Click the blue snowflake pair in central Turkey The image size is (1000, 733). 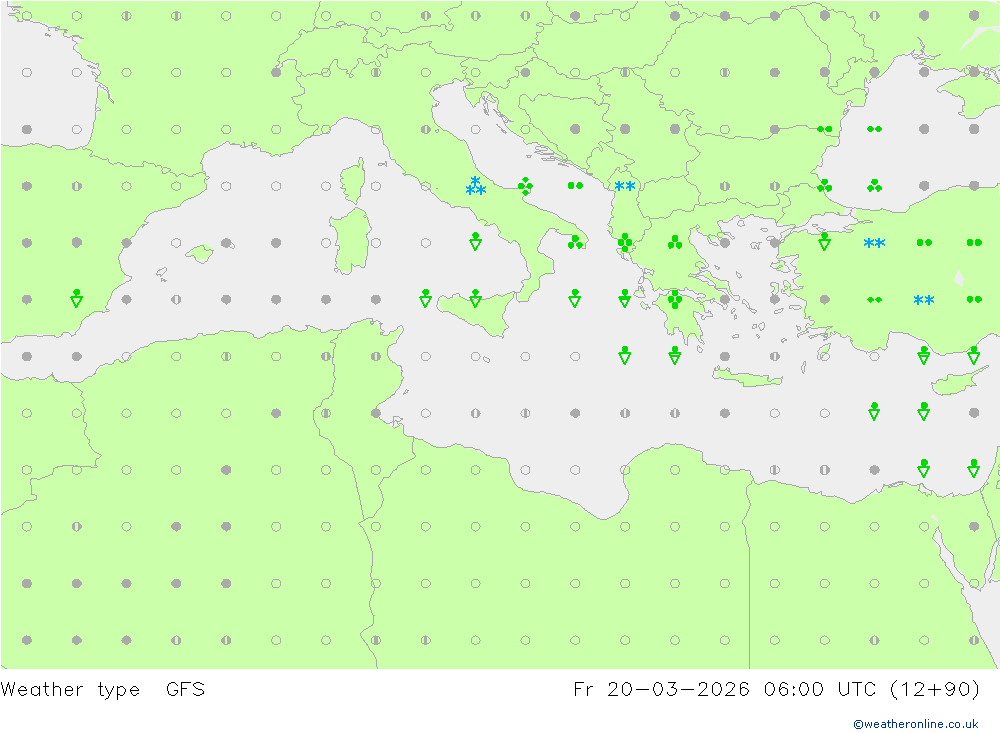click(923, 300)
